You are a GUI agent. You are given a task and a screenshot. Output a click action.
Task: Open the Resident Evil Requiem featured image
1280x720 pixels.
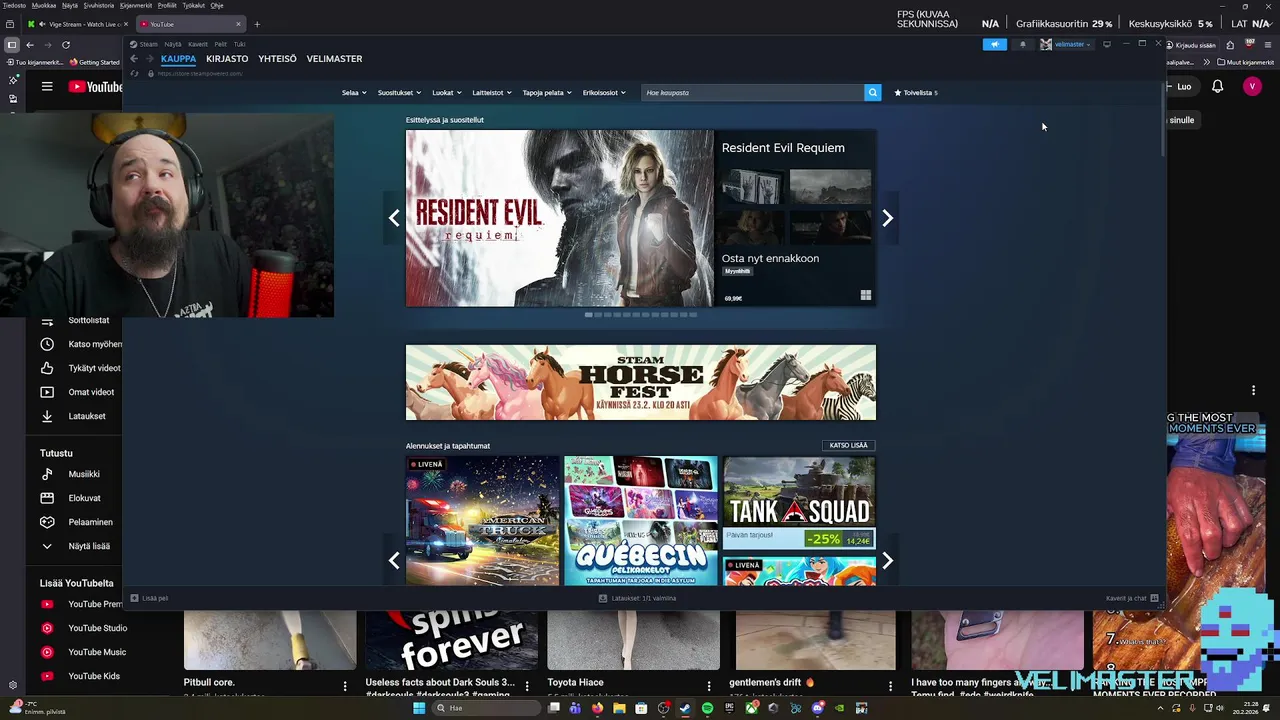[560, 218]
